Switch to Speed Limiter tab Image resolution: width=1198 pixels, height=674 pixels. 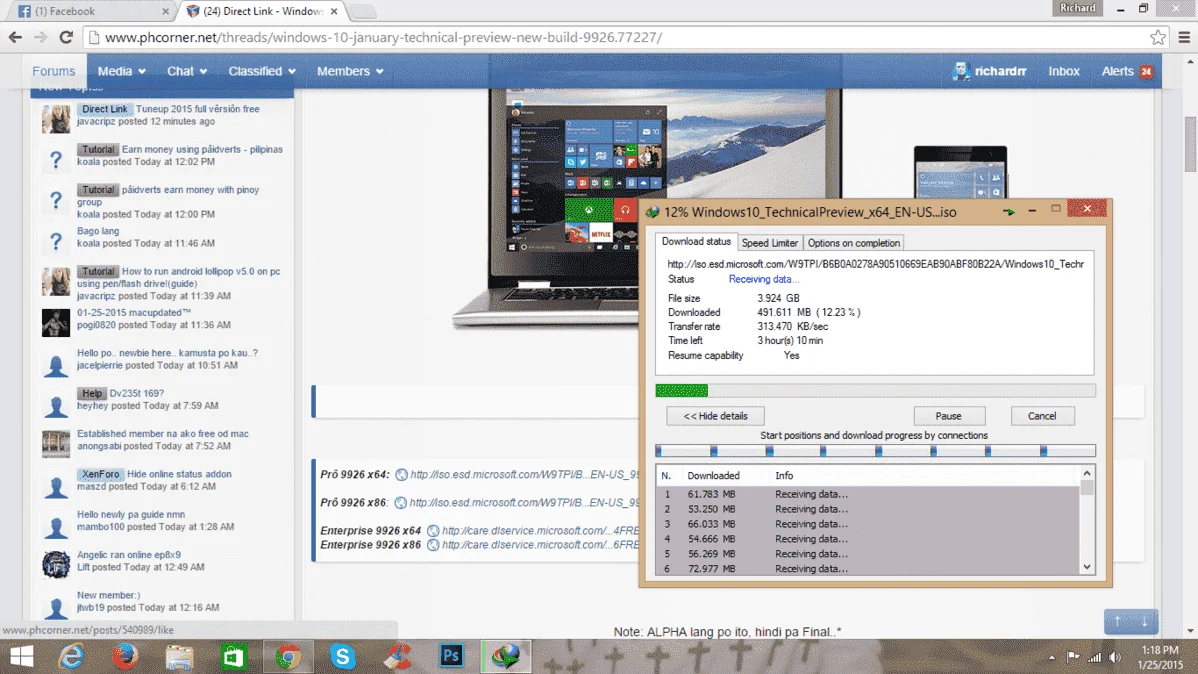[x=769, y=243]
